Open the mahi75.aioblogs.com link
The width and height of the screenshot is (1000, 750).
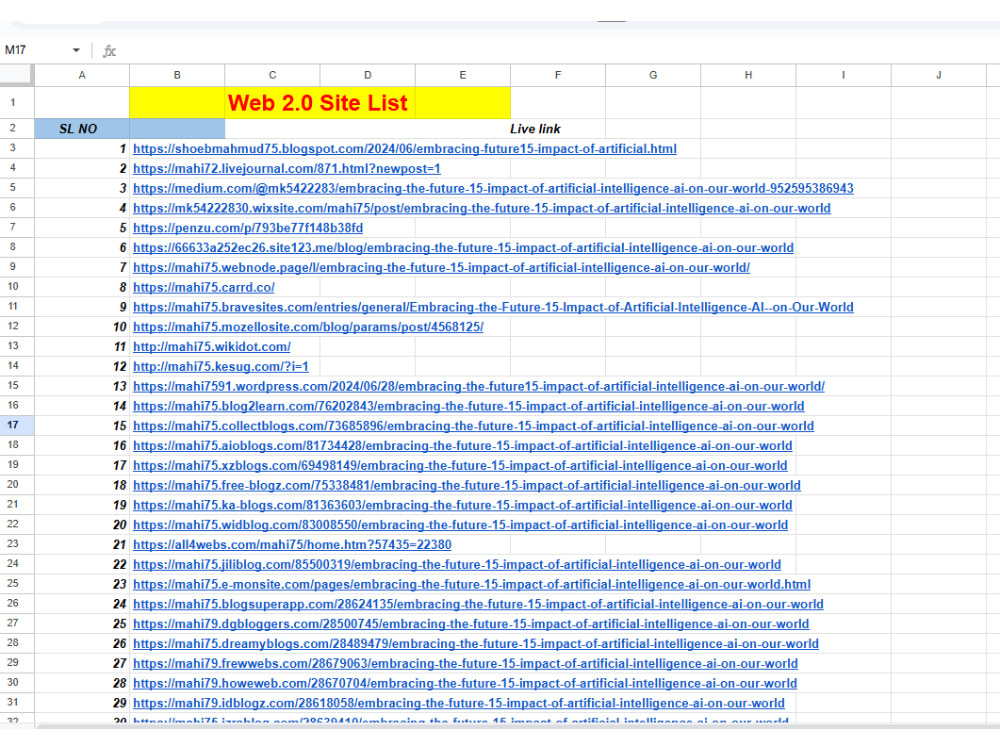(462, 445)
